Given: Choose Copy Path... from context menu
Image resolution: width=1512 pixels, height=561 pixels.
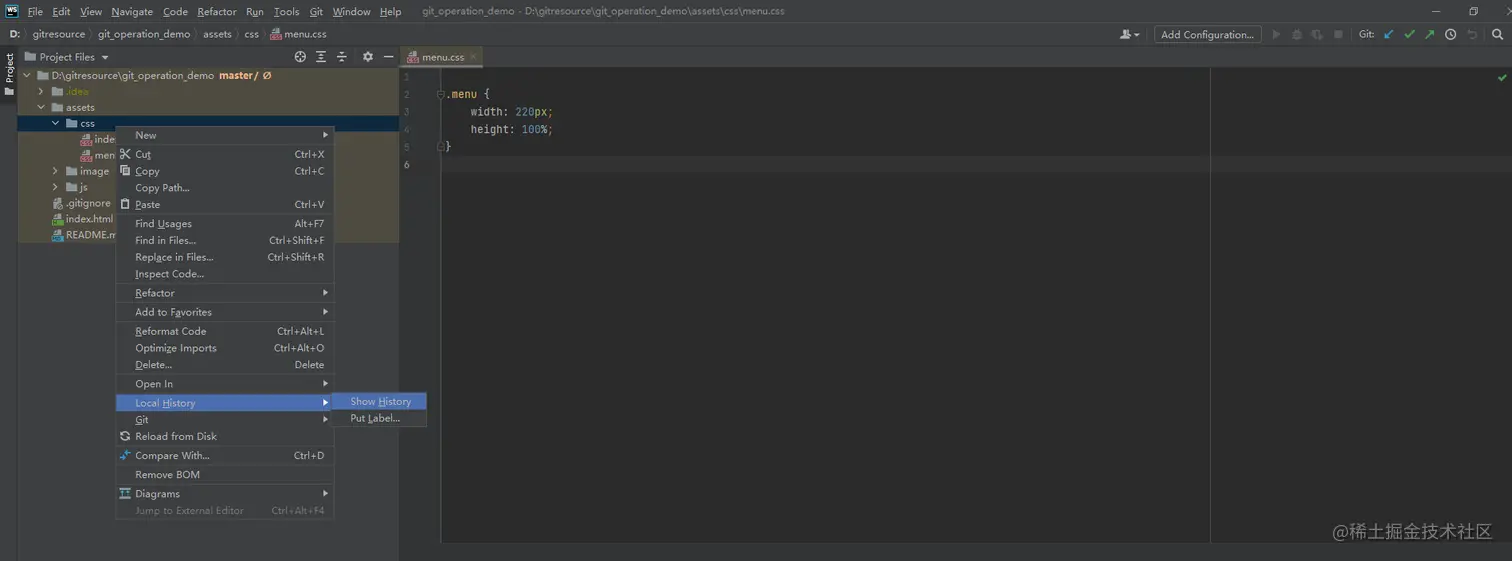Looking at the screenshot, I should pyautogui.click(x=225, y=188).
